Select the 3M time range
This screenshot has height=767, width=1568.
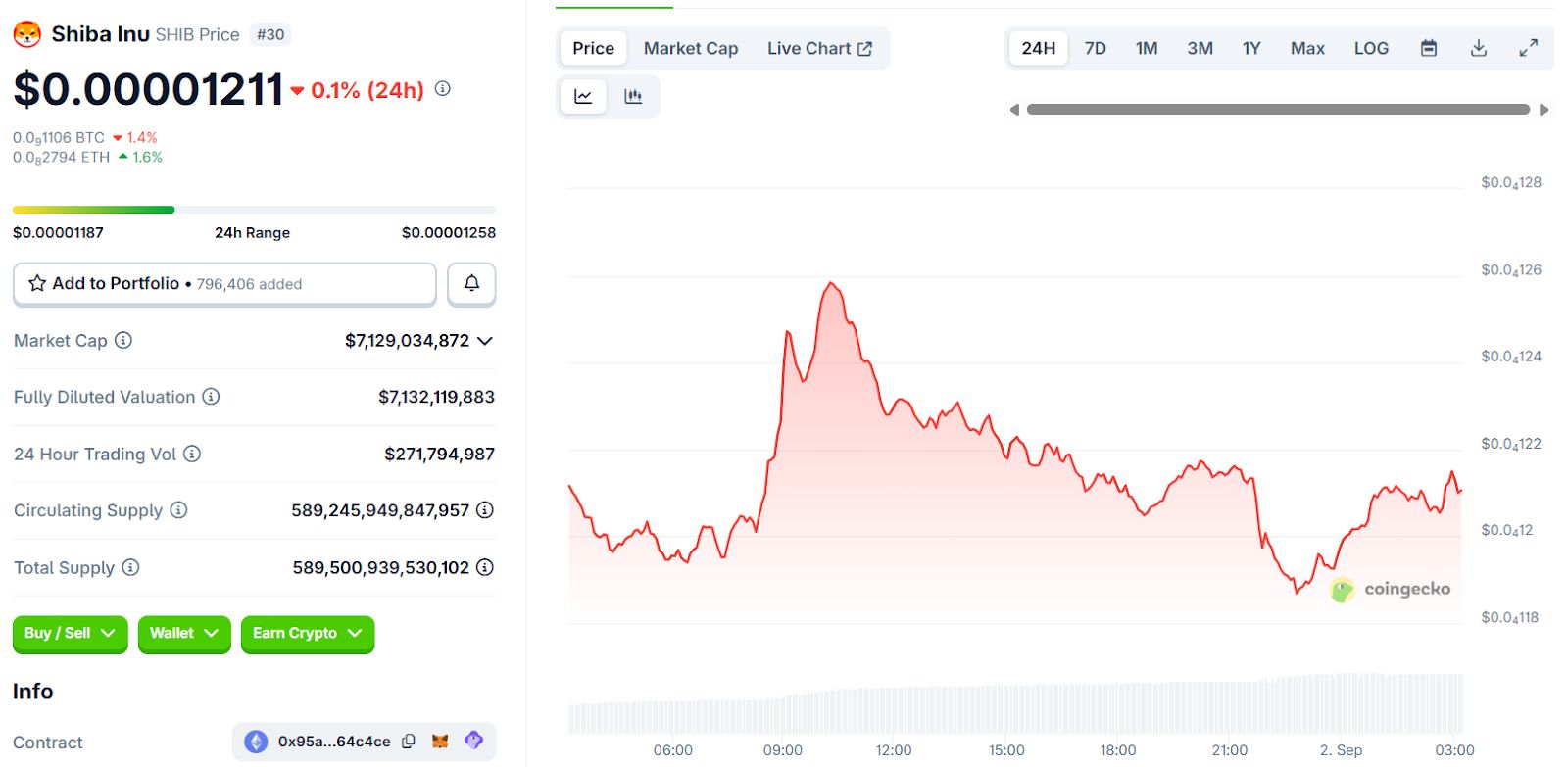[x=1200, y=48]
